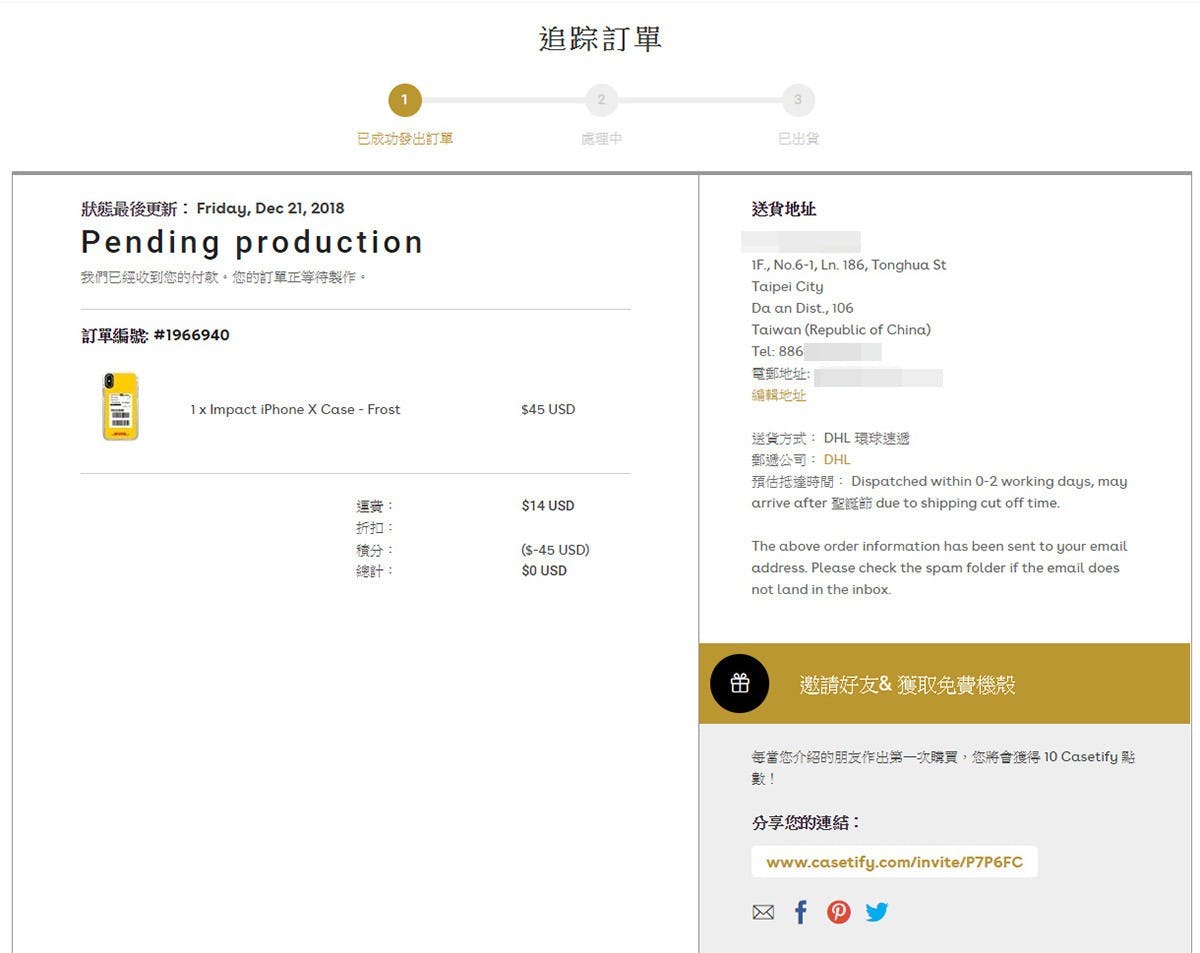Click the 已出貨 step label
Screen dimensions: 1200x953
click(798, 139)
